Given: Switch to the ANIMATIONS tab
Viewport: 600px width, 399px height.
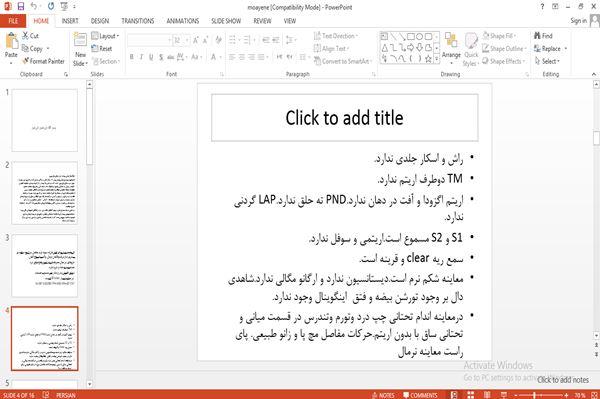Looking at the screenshot, I should pos(183,21).
